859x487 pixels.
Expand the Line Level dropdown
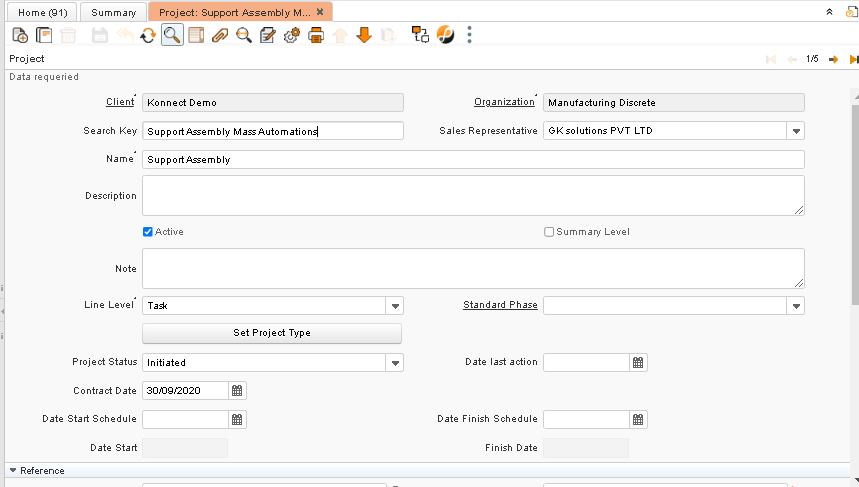pos(395,306)
